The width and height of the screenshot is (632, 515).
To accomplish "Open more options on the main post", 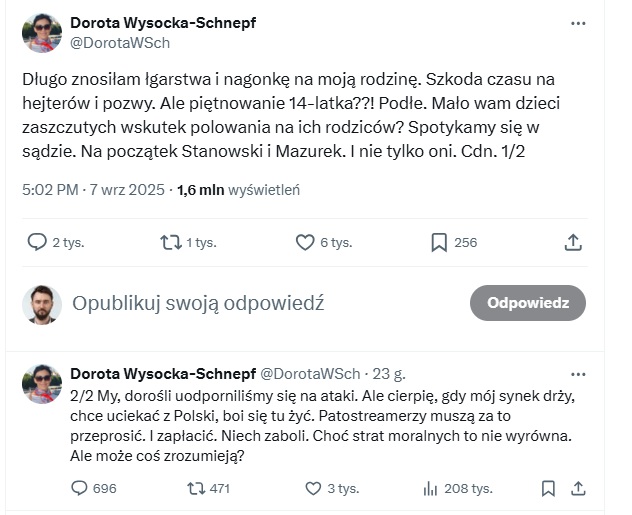I will [578, 23].
